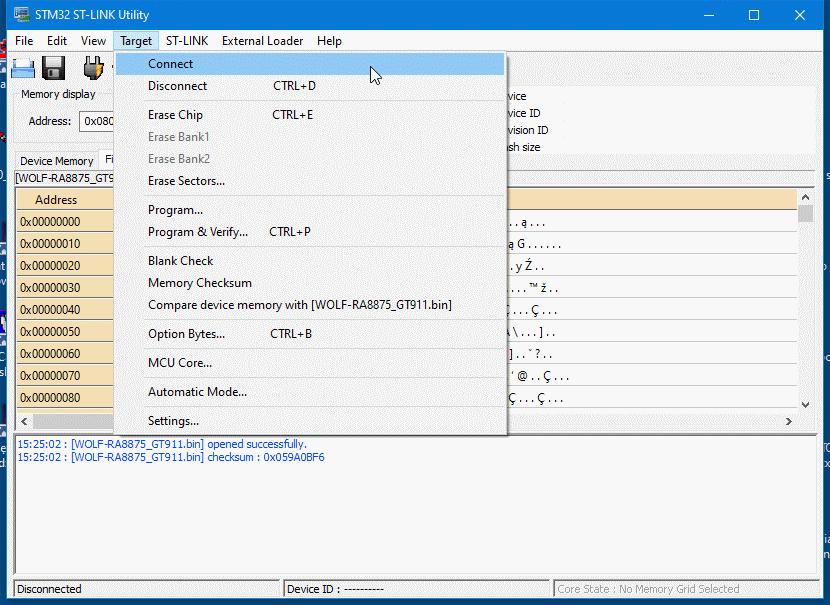This screenshot has width=830, height=605.
Task: Click the Open file toolbar icon
Action: tap(22, 68)
